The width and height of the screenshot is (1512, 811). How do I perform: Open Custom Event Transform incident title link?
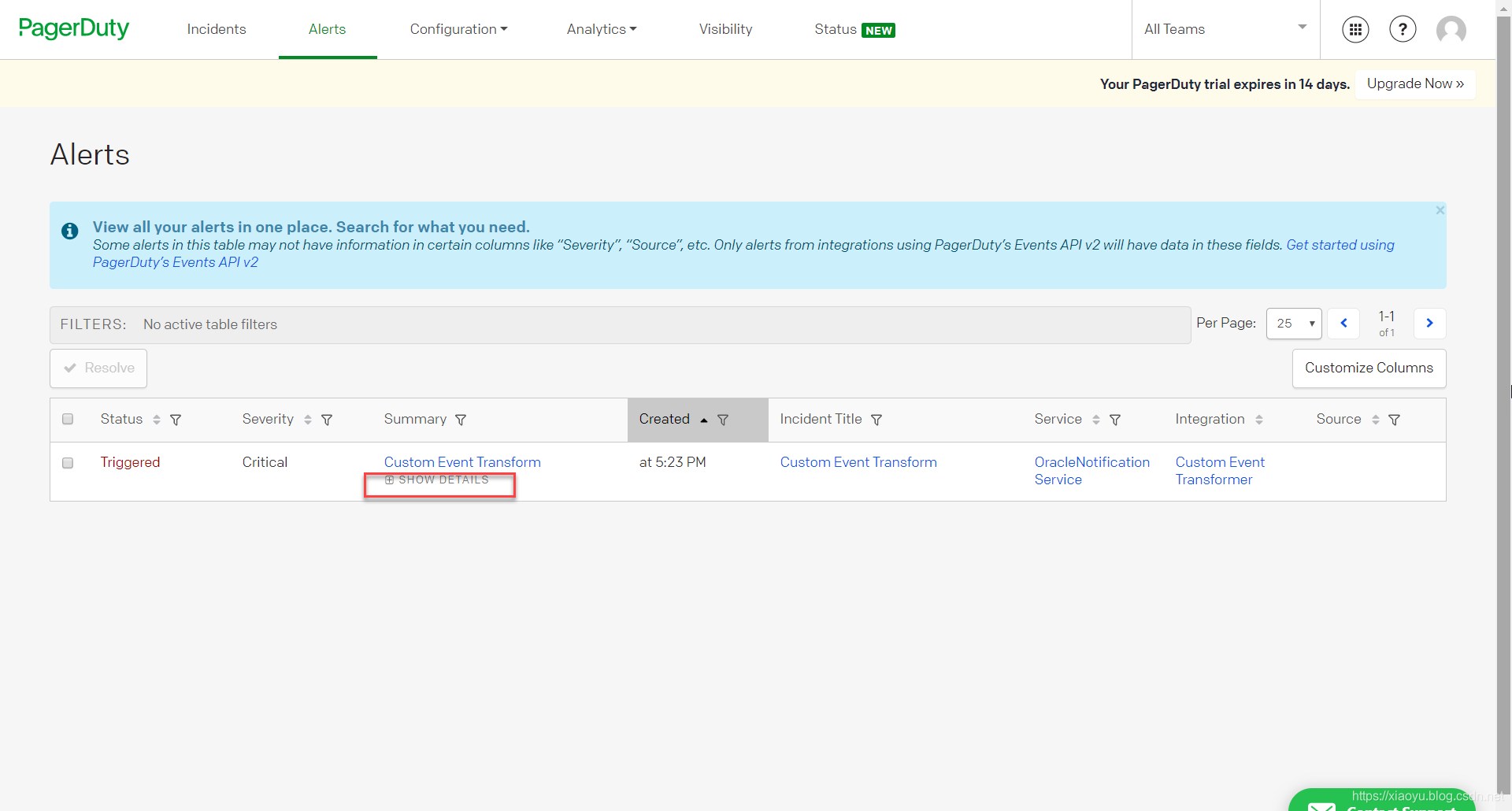pos(858,462)
